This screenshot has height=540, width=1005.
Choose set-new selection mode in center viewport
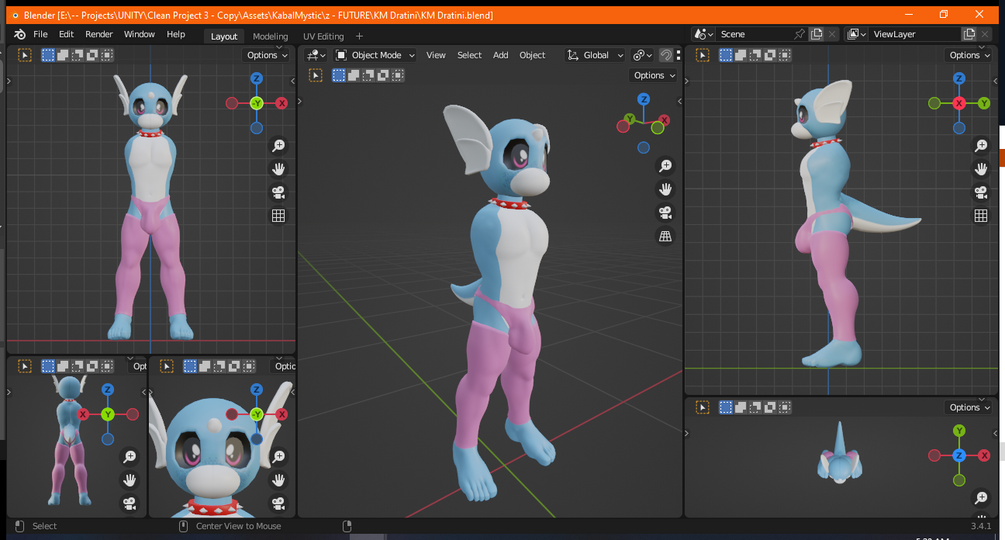click(x=338, y=76)
